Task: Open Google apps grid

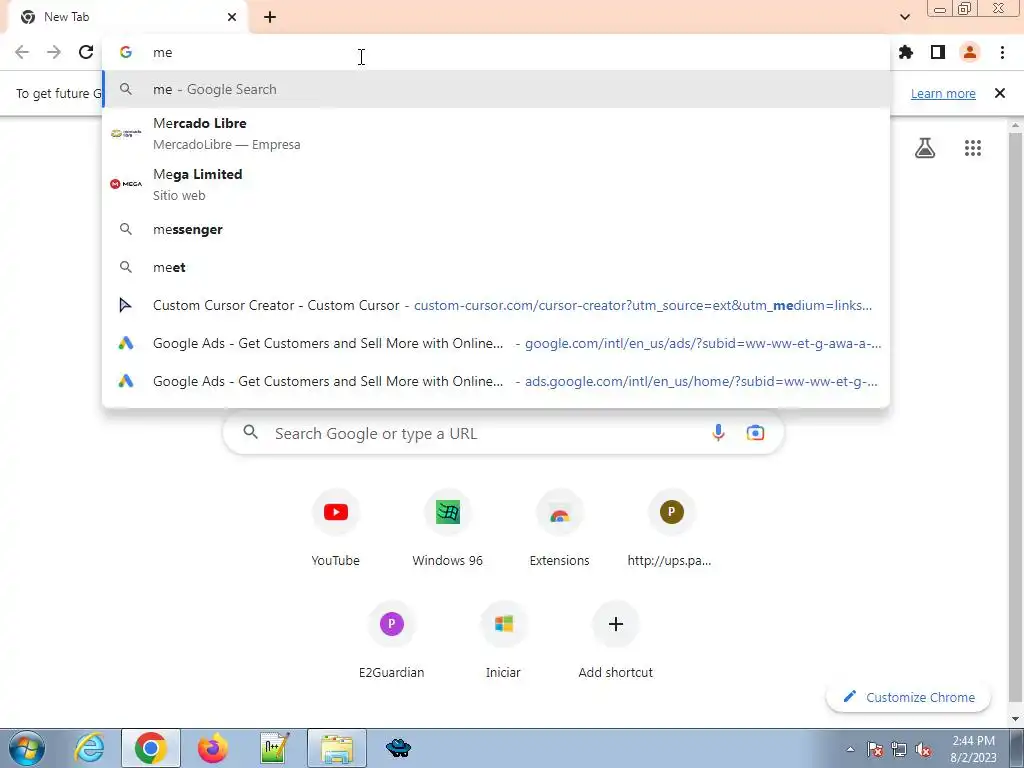Action: (972, 148)
